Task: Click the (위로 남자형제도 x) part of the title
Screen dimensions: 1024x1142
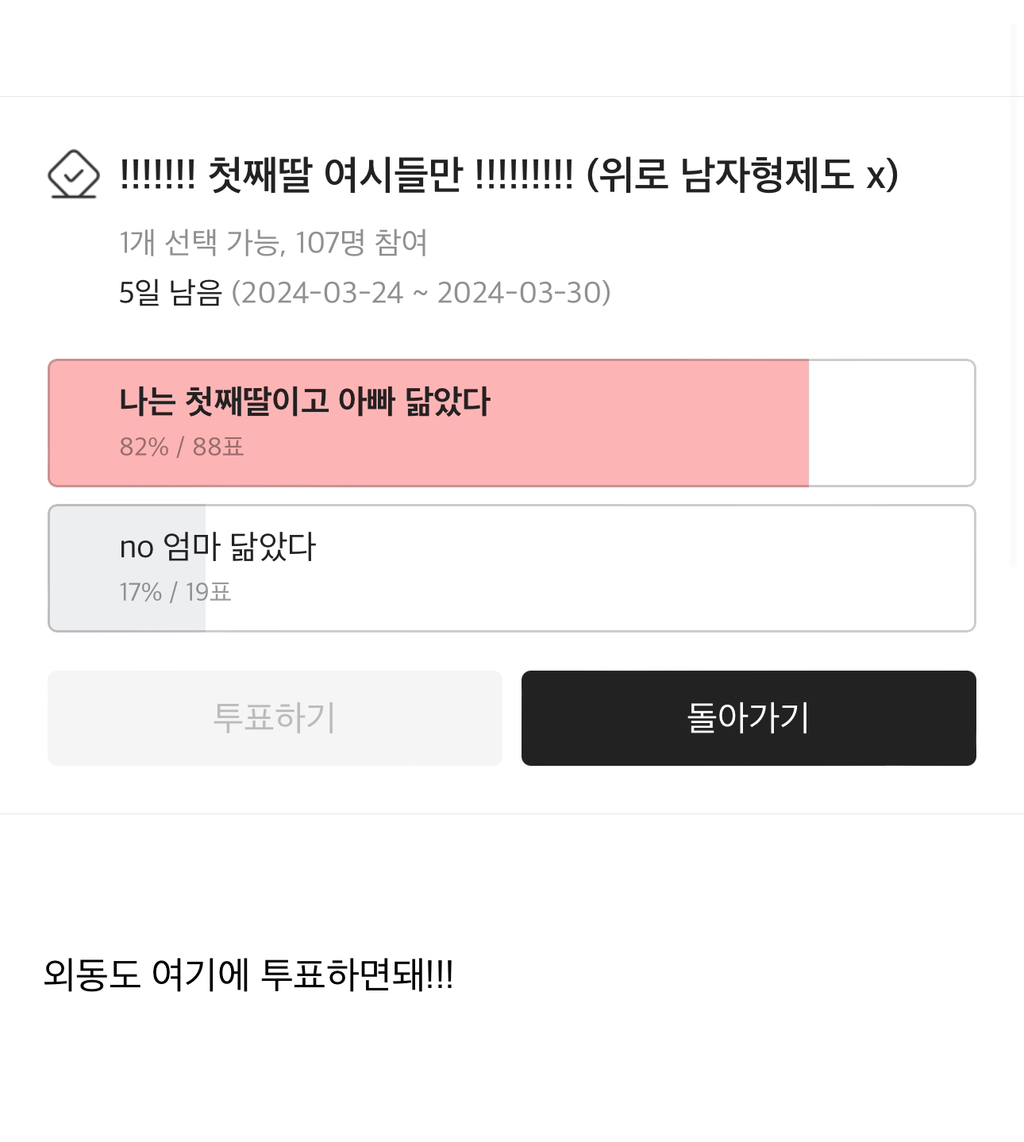Action: coord(742,176)
